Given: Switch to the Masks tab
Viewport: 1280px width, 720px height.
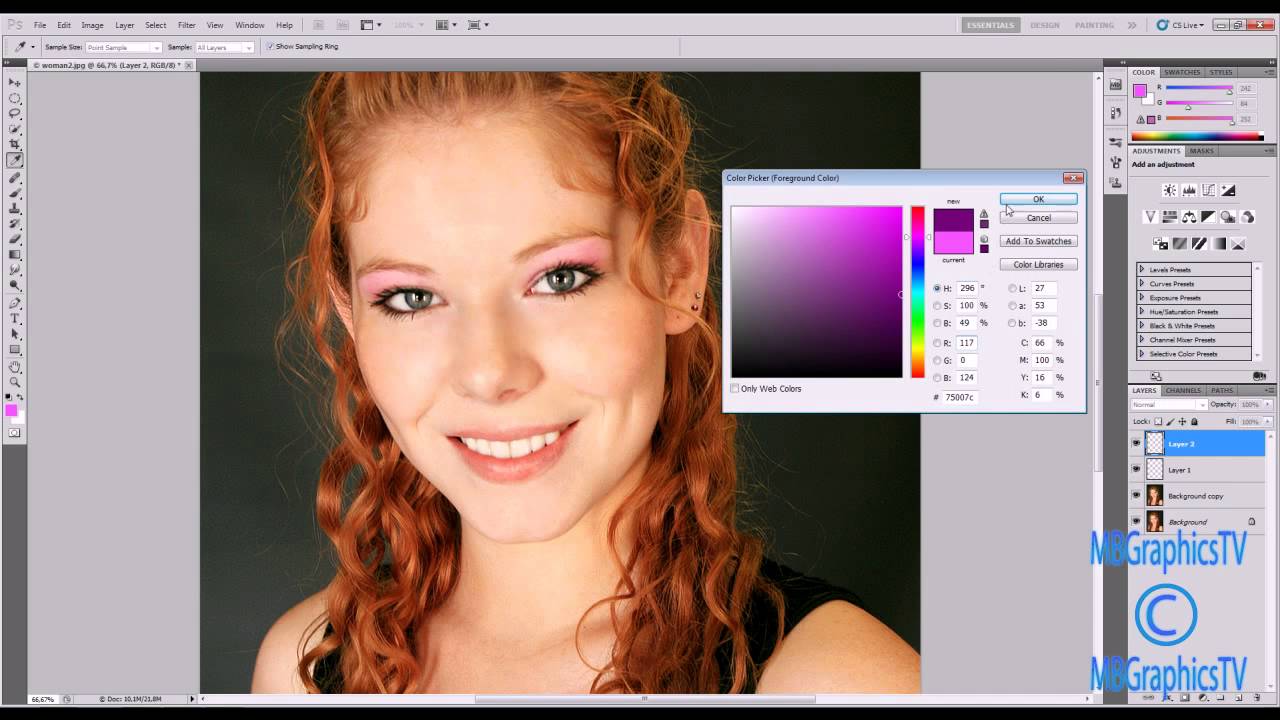Looking at the screenshot, I should pos(1202,151).
